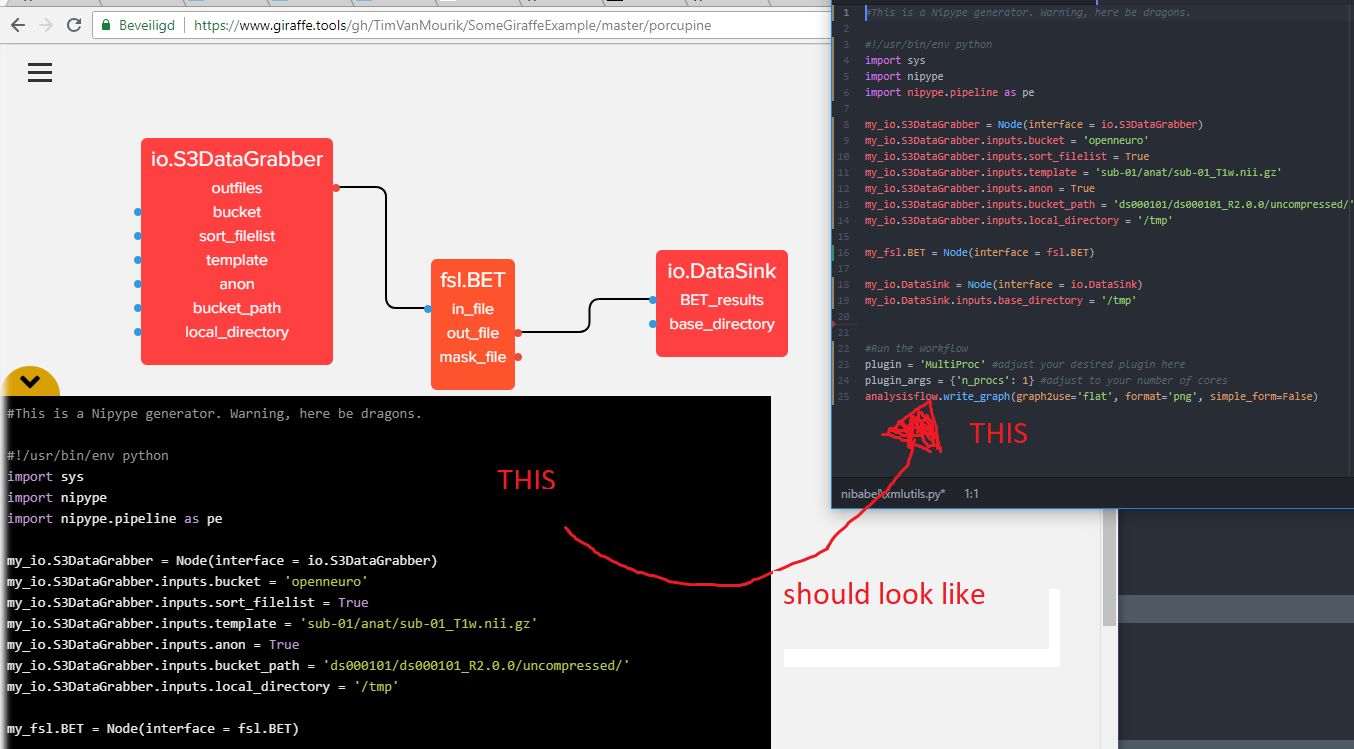The width and height of the screenshot is (1354, 749).
Task: Collapse the code panel with the yellow chevron
Action: click(31, 382)
